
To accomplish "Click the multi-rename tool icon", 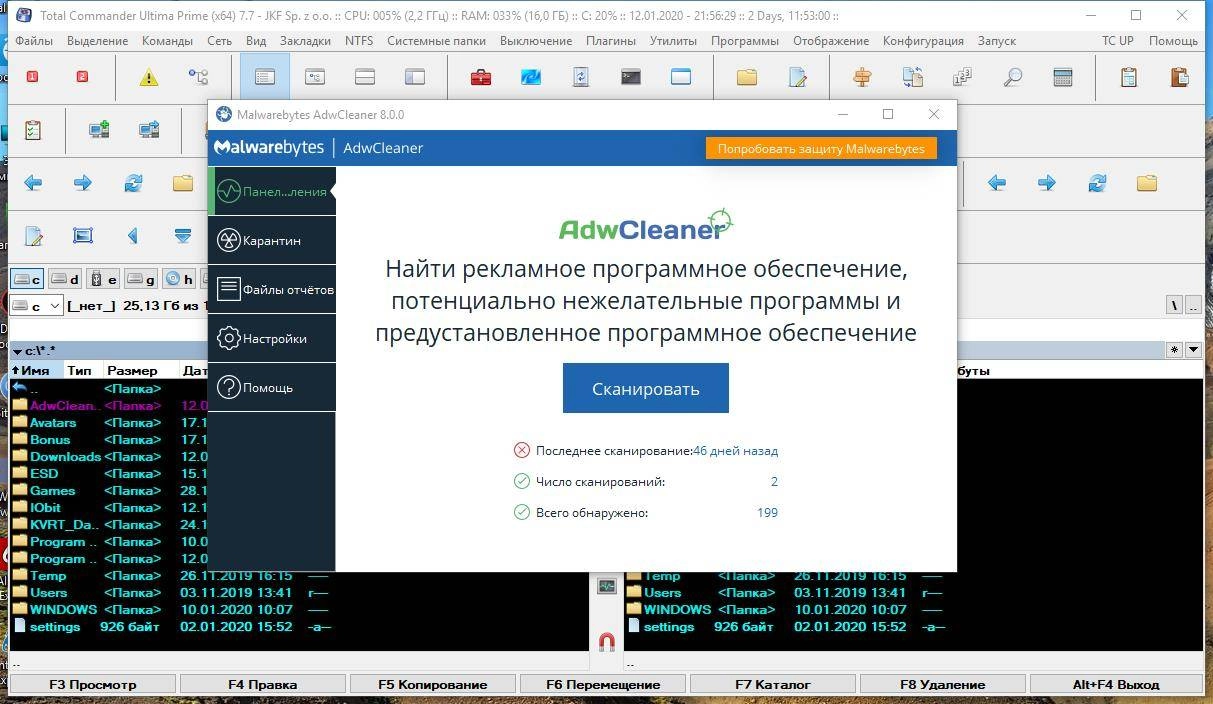I will click(x=963, y=77).
